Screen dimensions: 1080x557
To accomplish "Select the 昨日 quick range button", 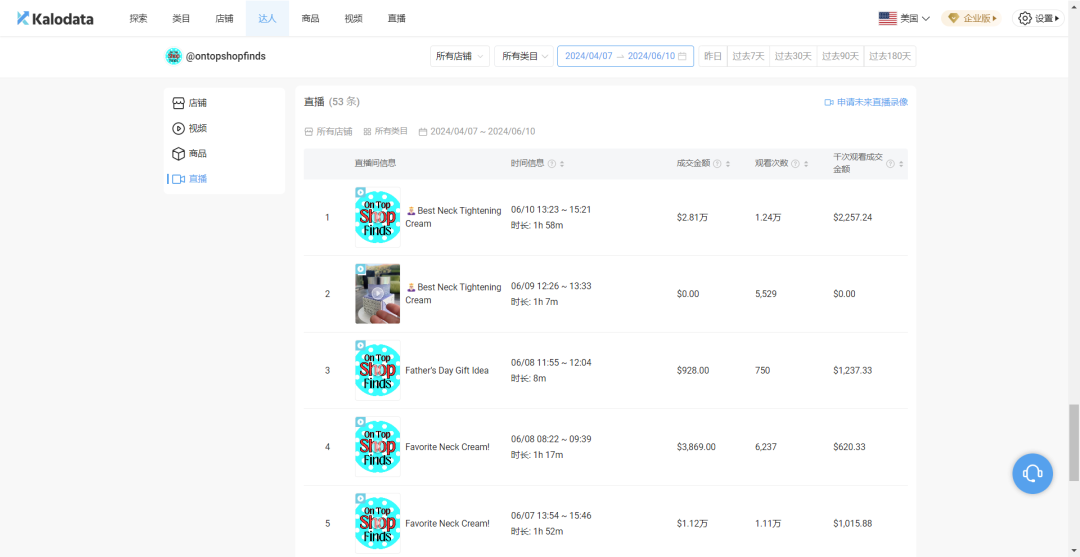I will [713, 56].
